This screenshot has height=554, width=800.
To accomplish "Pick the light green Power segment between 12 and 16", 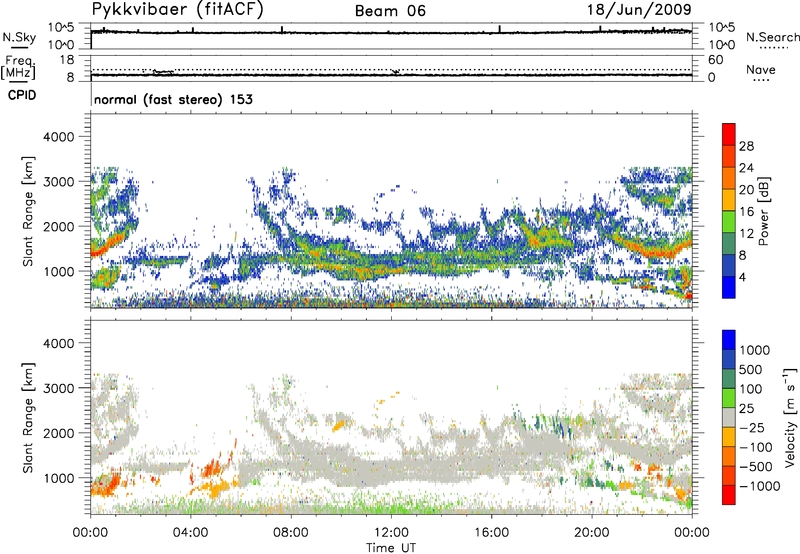I will pyautogui.click(x=729, y=222).
